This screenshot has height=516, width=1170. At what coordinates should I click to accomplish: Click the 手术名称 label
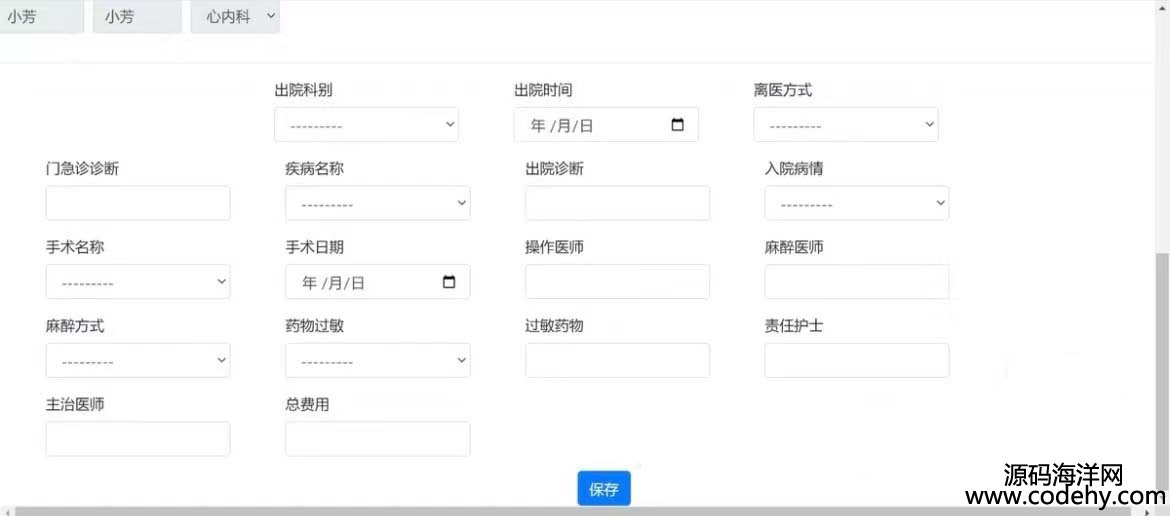75,247
